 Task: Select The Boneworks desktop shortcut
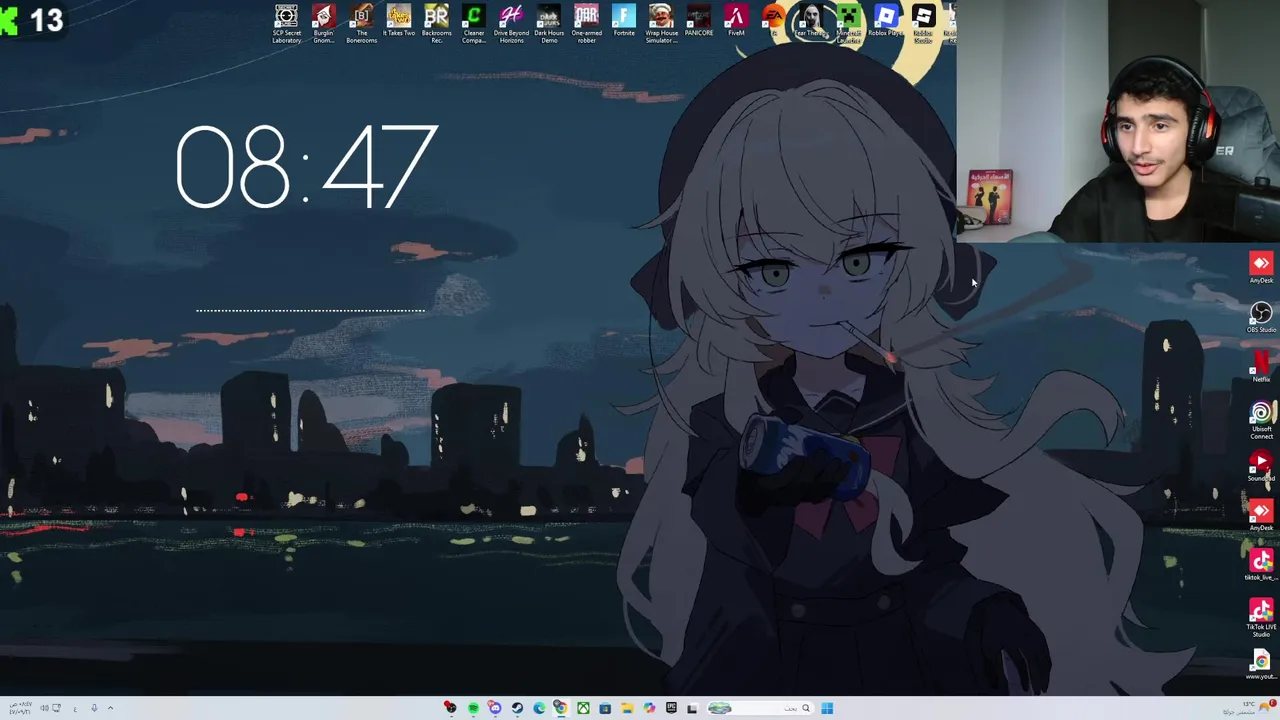pyautogui.click(x=361, y=24)
